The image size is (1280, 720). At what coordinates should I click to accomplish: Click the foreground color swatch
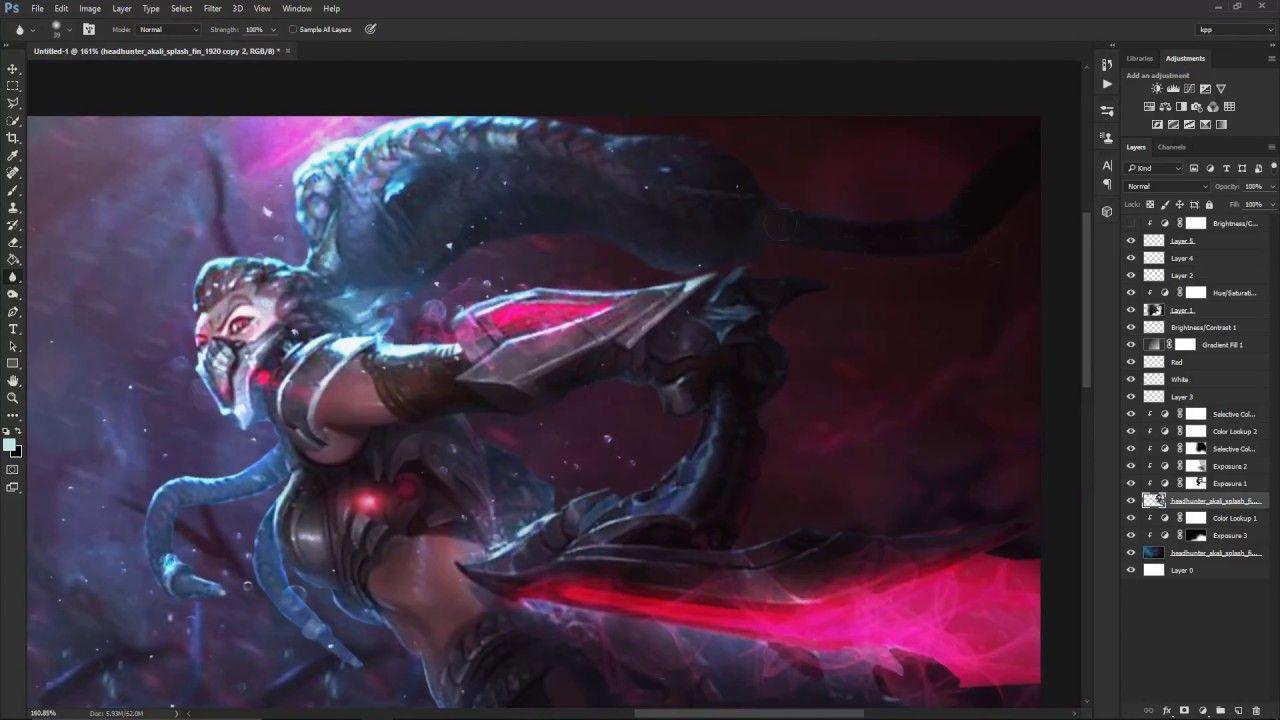pyautogui.click(x=9, y=445)
